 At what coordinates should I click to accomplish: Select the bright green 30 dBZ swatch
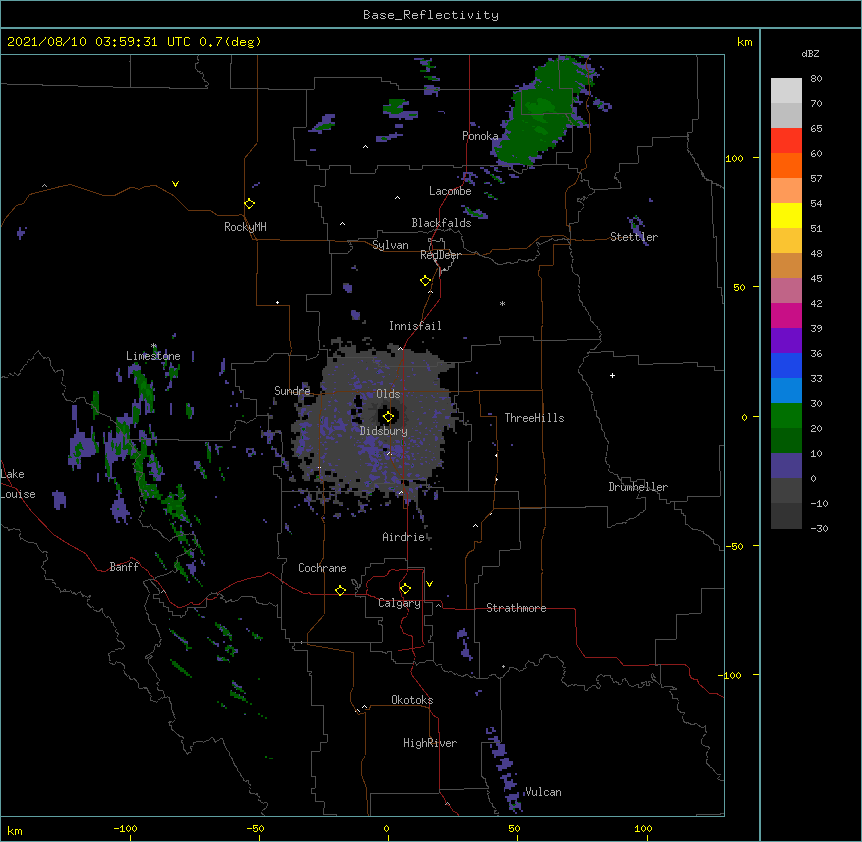786,416
